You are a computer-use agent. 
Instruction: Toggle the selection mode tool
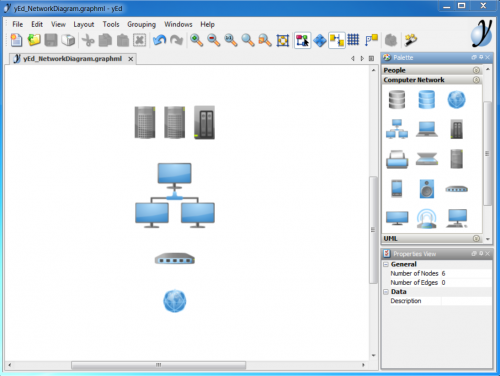(303, 40)
